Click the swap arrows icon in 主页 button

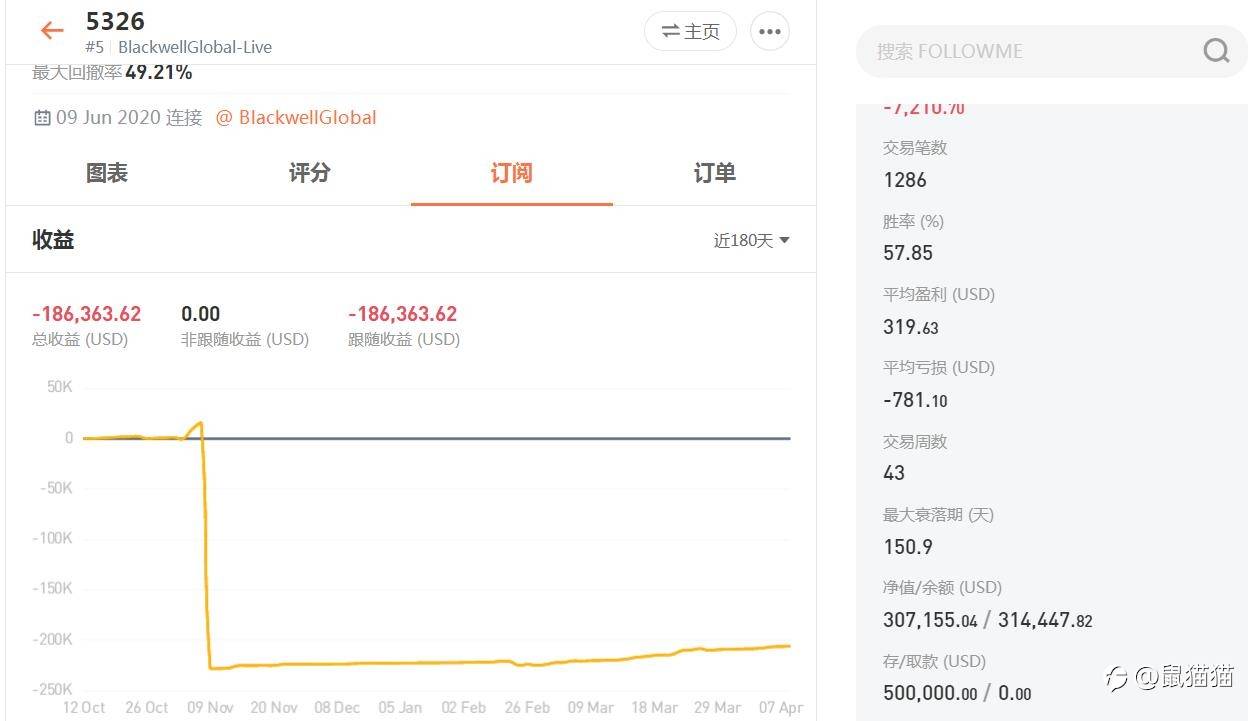tap(670, 32)
